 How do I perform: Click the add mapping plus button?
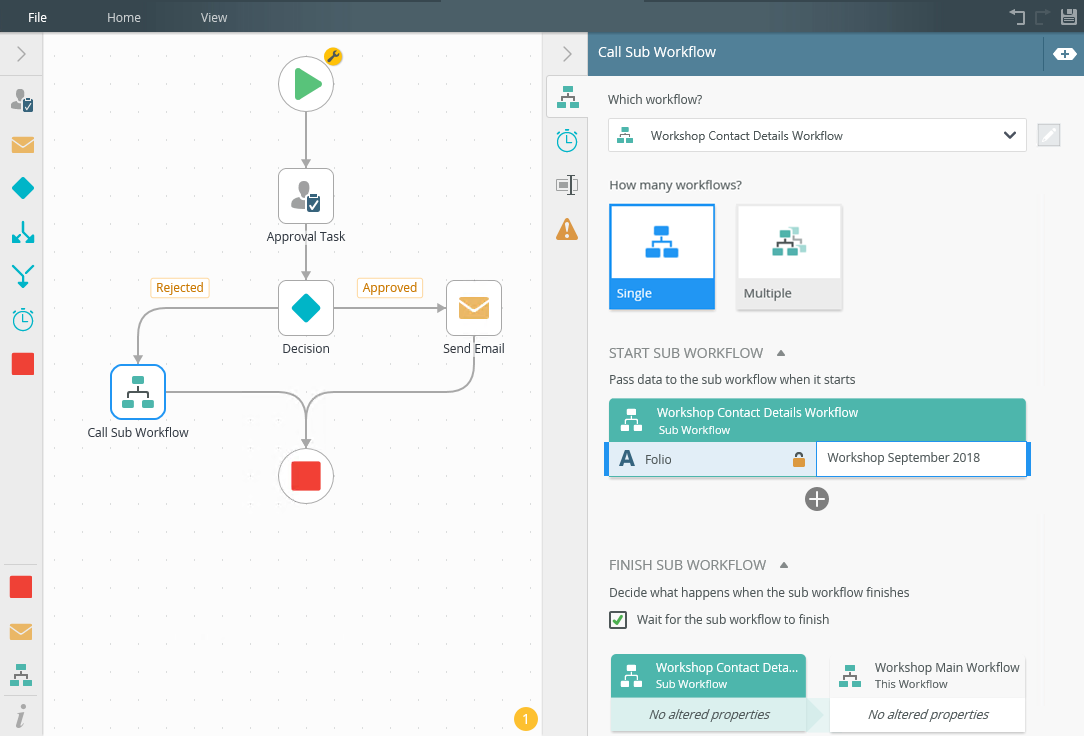tap(817, 499)
